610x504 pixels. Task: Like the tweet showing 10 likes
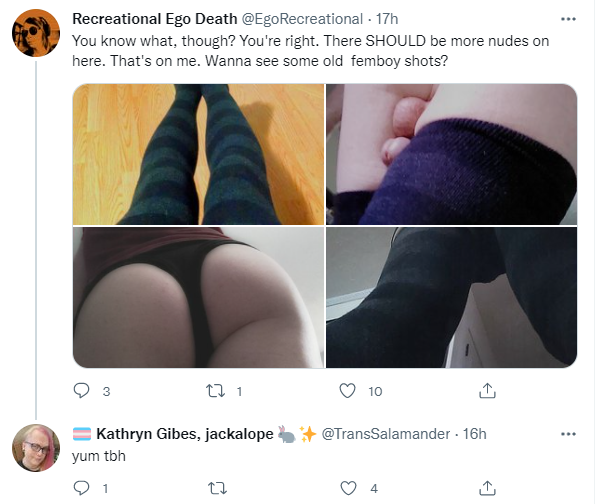(x=347, y=390)
